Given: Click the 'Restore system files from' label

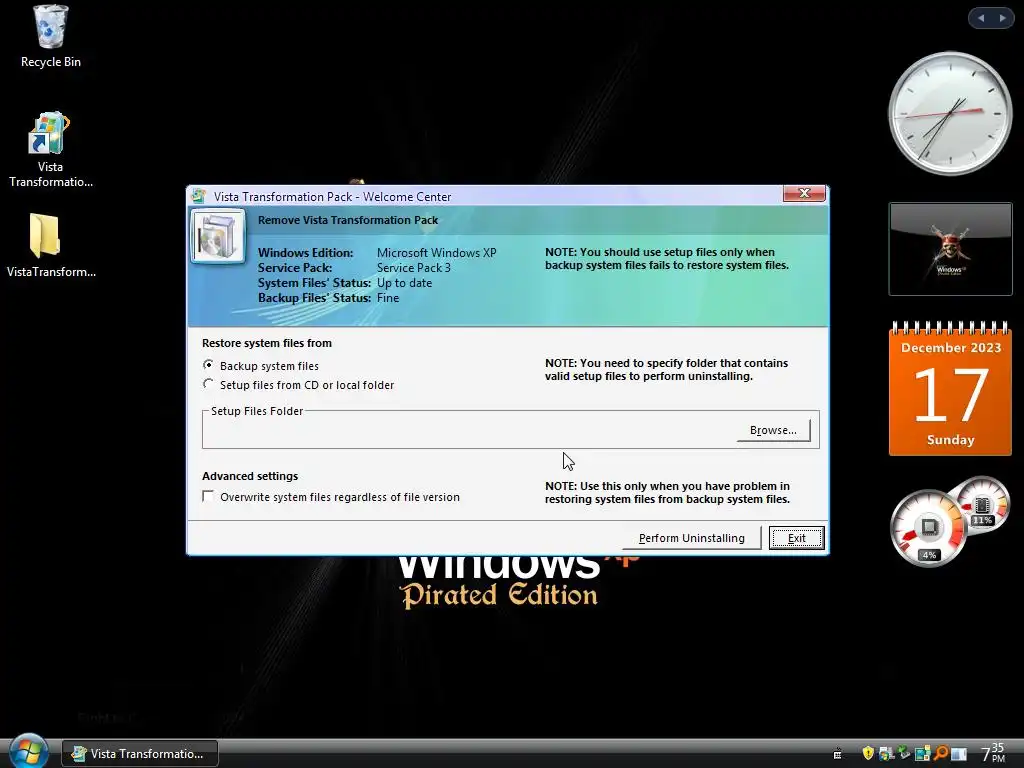Looking at the screenshot, I should tap(266, 343).
